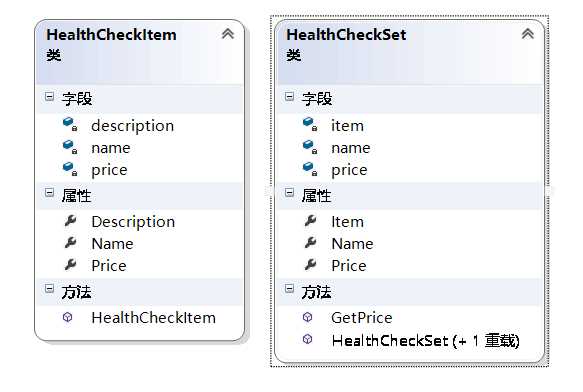Select the HealthCheckItem class title
The height and width of the screenshot is (392, 583).
tap(112, 35)
